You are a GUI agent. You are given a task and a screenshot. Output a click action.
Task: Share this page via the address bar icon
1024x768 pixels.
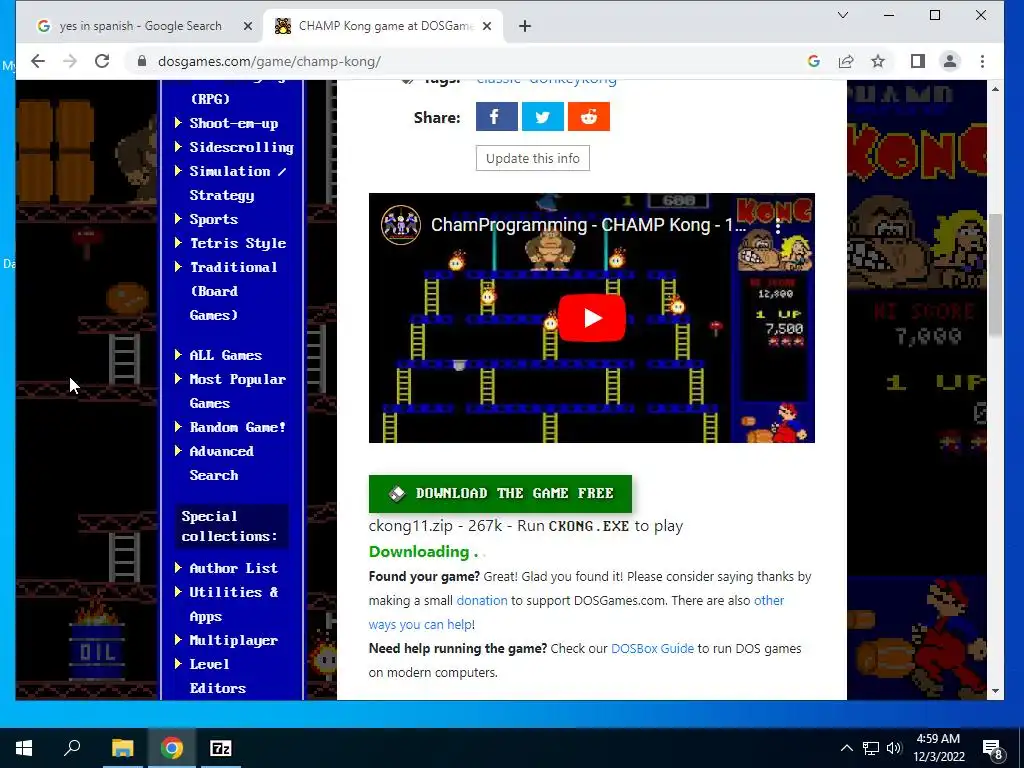tap(846, 61)
